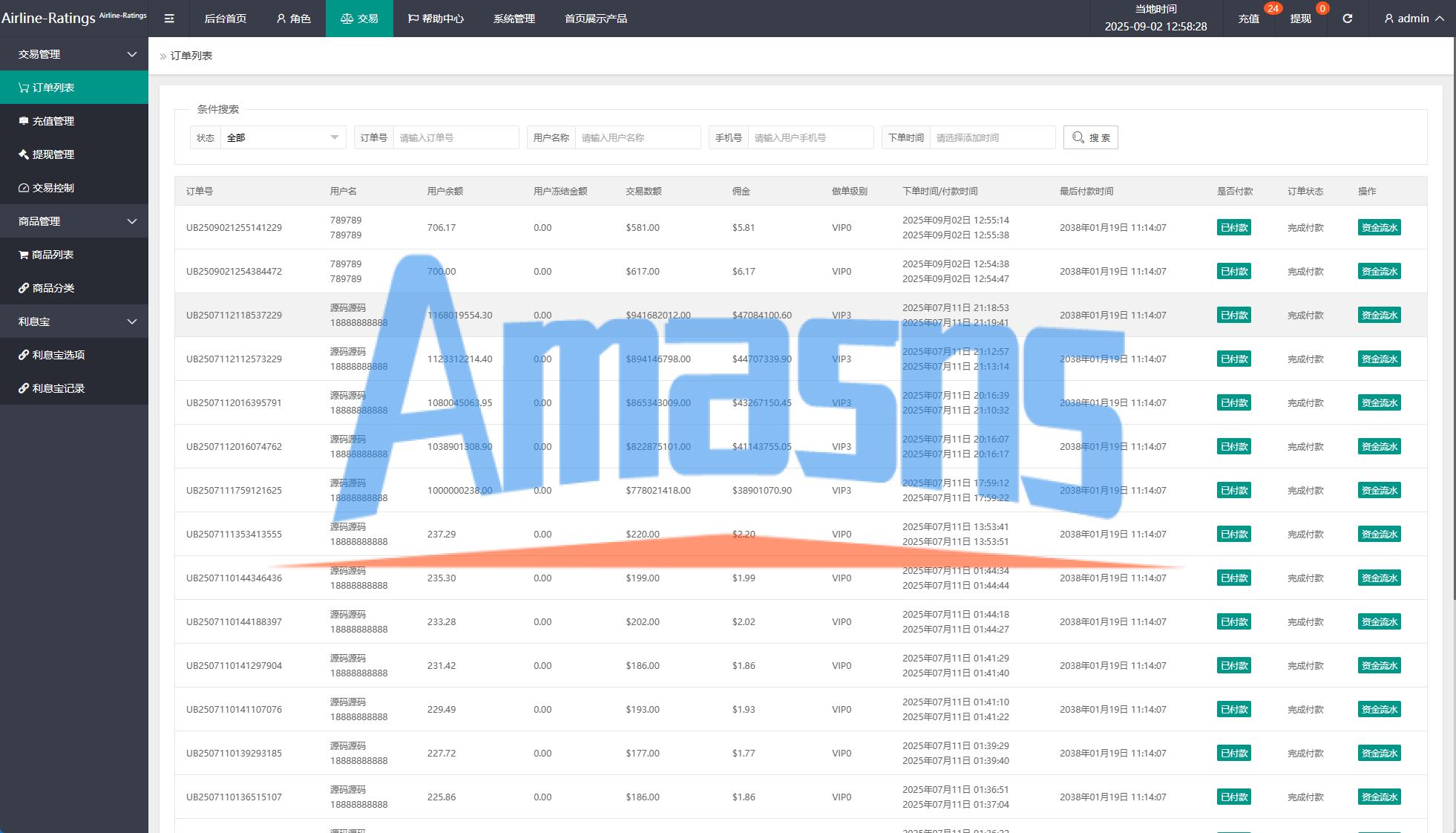Open the 状态 全部 dropdown
1456x833 pixels.
[282, 137]
